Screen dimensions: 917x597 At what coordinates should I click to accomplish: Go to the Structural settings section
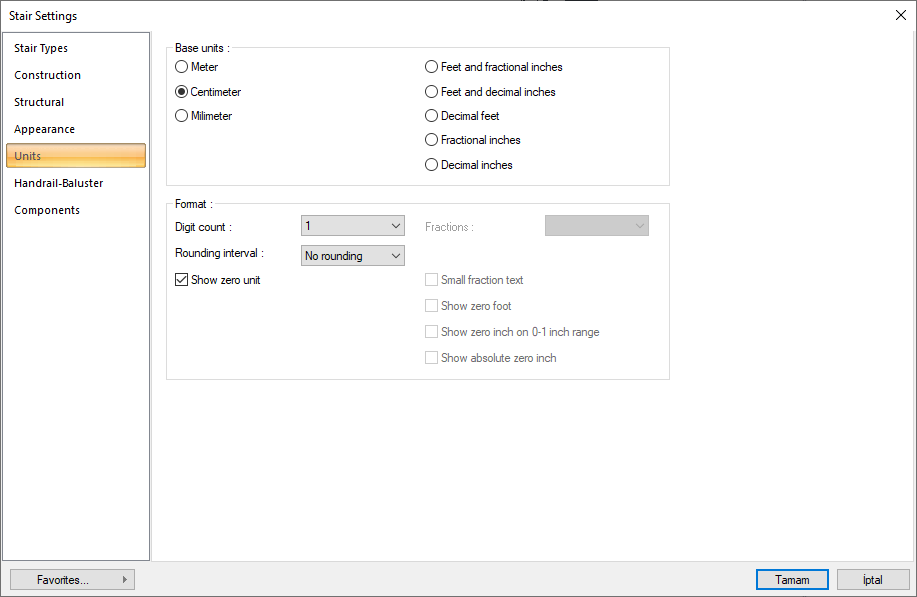pyautogui.click(x=39, y=102)
